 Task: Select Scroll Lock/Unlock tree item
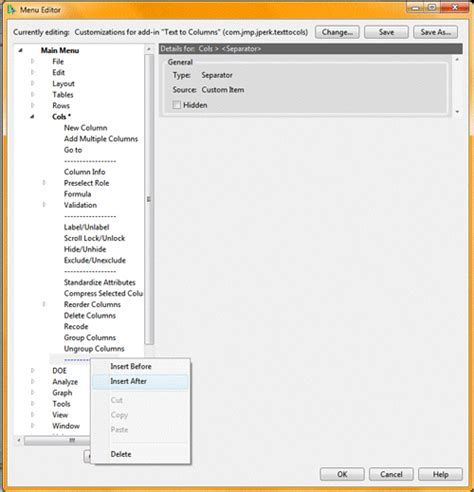(95, 238)
